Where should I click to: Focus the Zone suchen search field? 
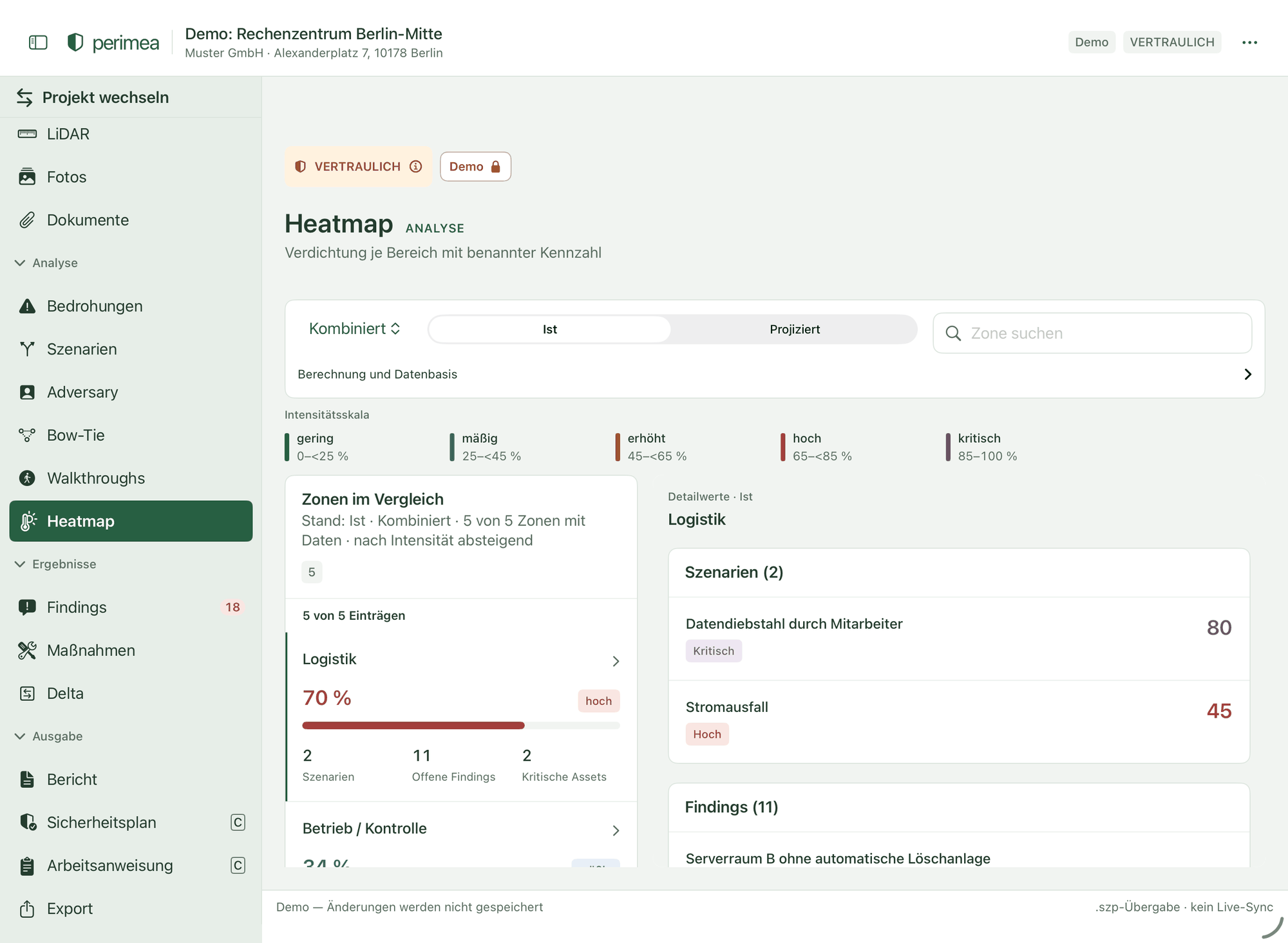point(1092,333)
